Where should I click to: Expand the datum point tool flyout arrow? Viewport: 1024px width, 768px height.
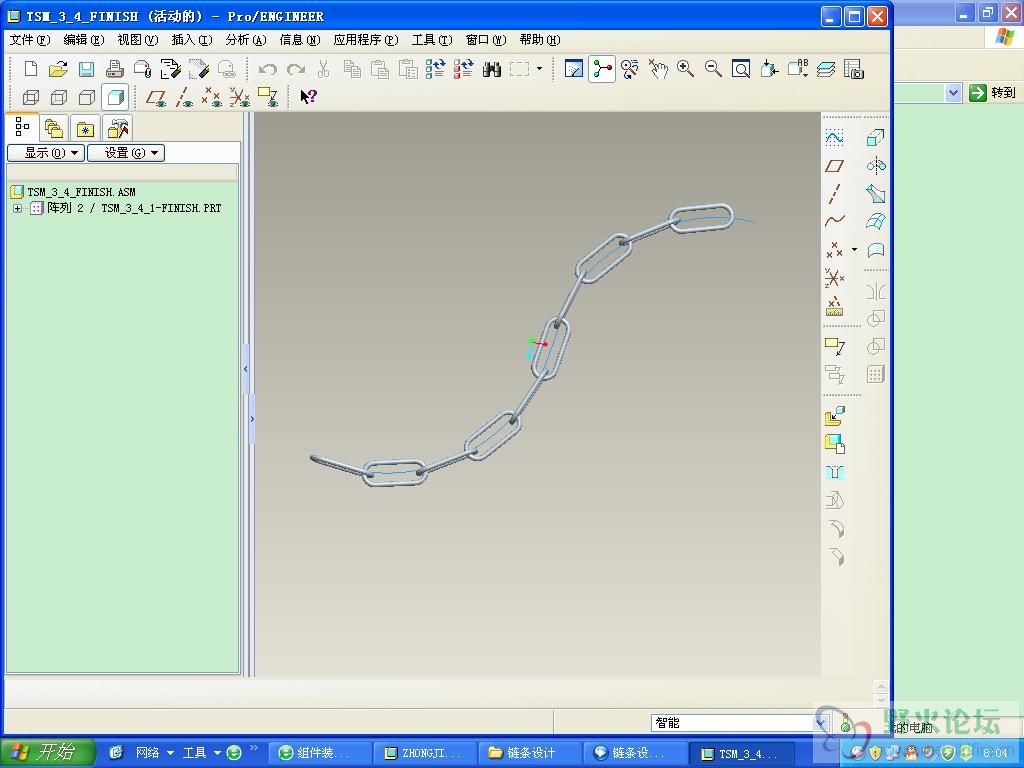pyautogui.click(x=854, y=249)
